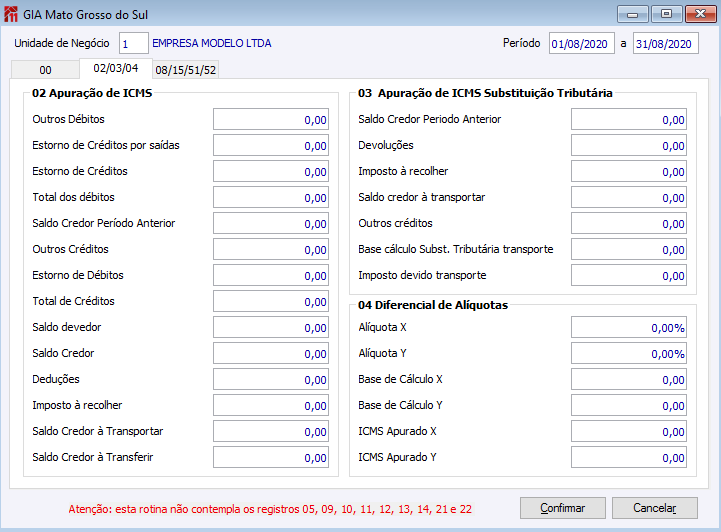
Task: Edit the Saldo Credor field
Action: point(271,354)
